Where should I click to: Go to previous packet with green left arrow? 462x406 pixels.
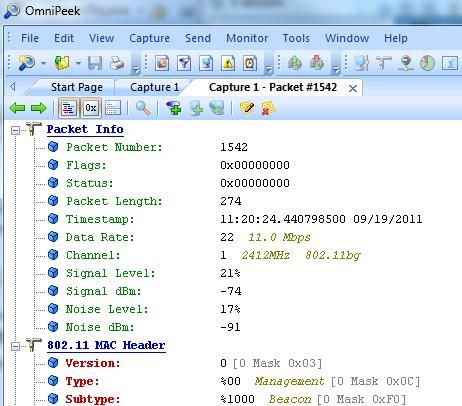(17, 108)
